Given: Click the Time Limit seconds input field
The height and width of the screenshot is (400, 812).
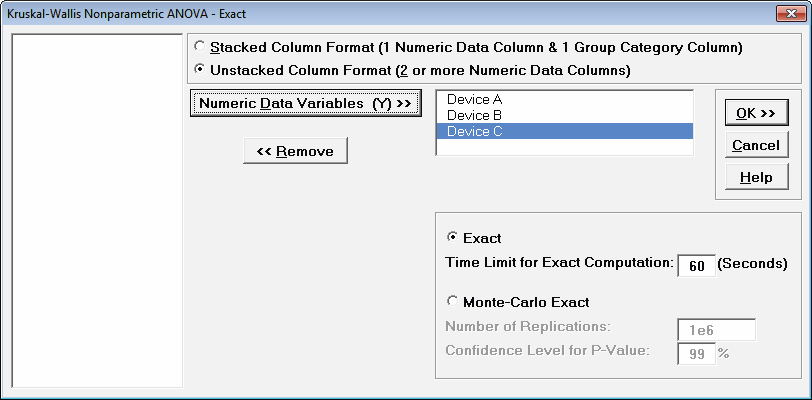Looking at the screenshot, I should click(x=696, y=265).
